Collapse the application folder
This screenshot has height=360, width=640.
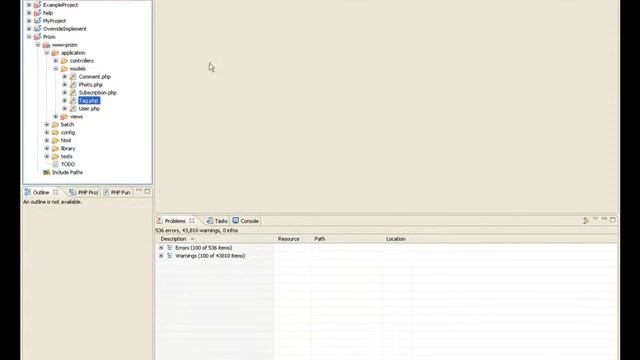coord(47,53)
